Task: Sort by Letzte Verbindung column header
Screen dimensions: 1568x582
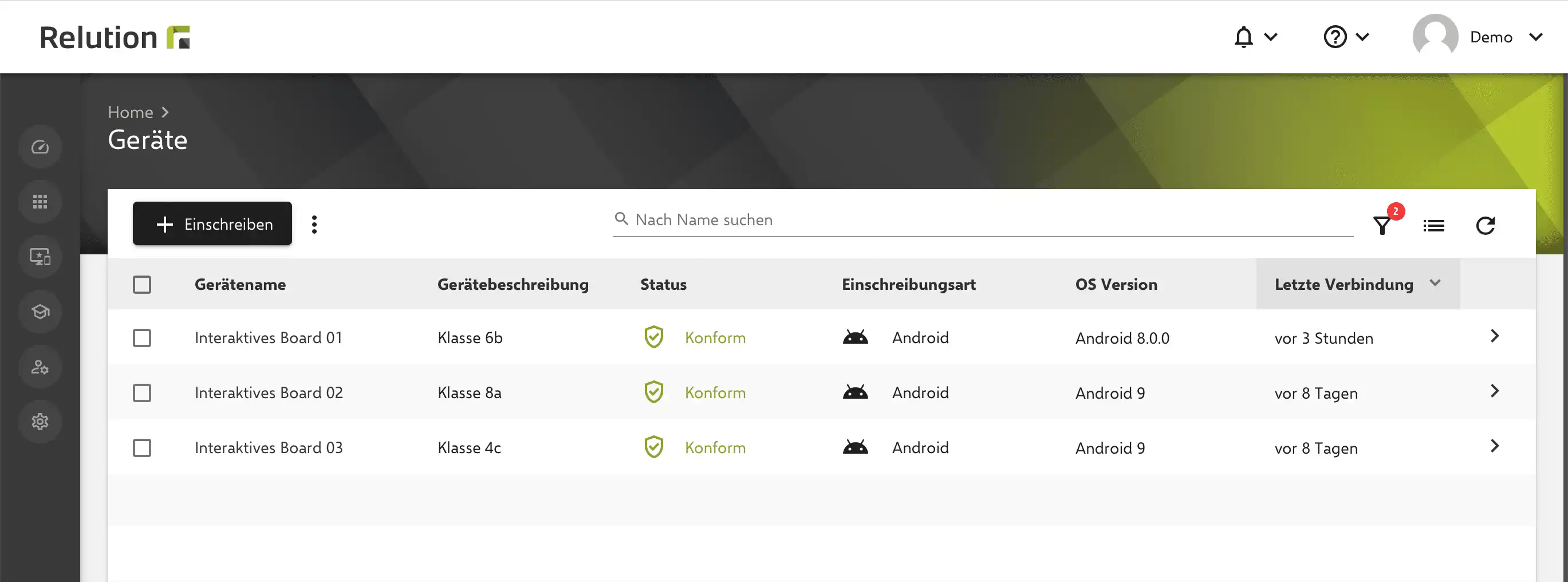Action: click(x=1344, y=284)
